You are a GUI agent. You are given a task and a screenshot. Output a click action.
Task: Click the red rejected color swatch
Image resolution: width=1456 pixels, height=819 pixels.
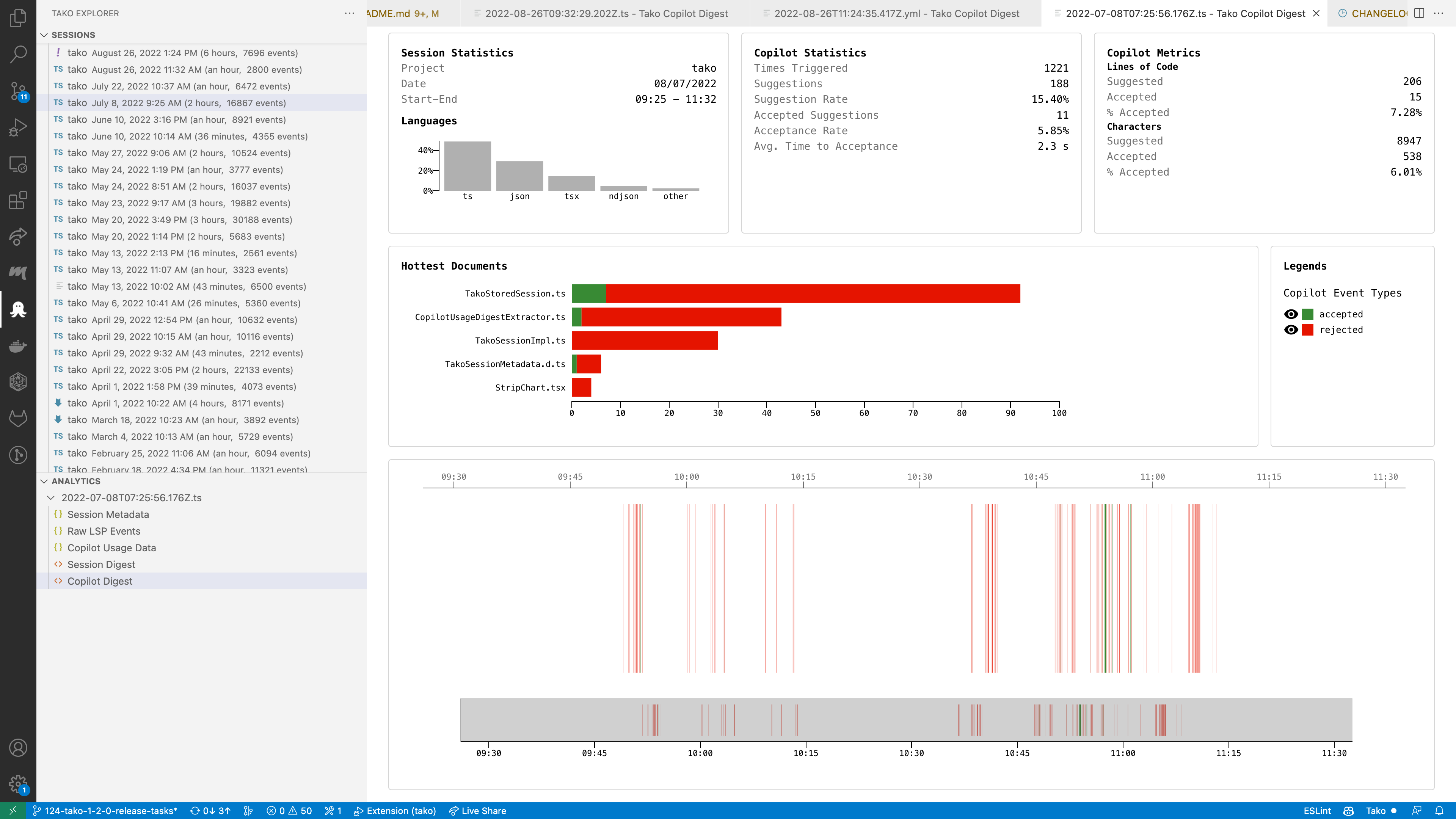(1308, 330)
